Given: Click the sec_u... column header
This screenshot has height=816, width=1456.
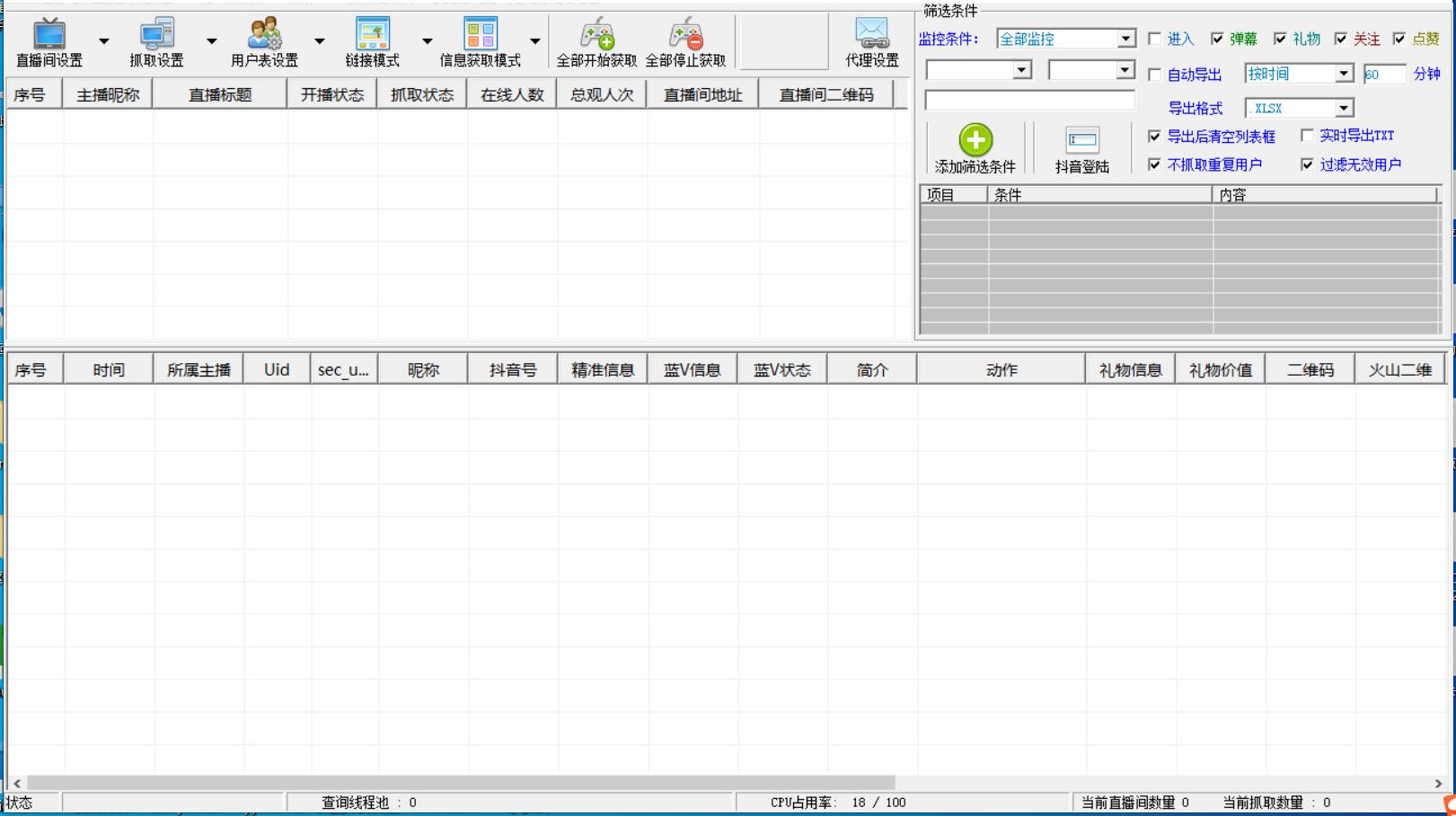Looking at the screenshot, I should click(x=344, y=369).
